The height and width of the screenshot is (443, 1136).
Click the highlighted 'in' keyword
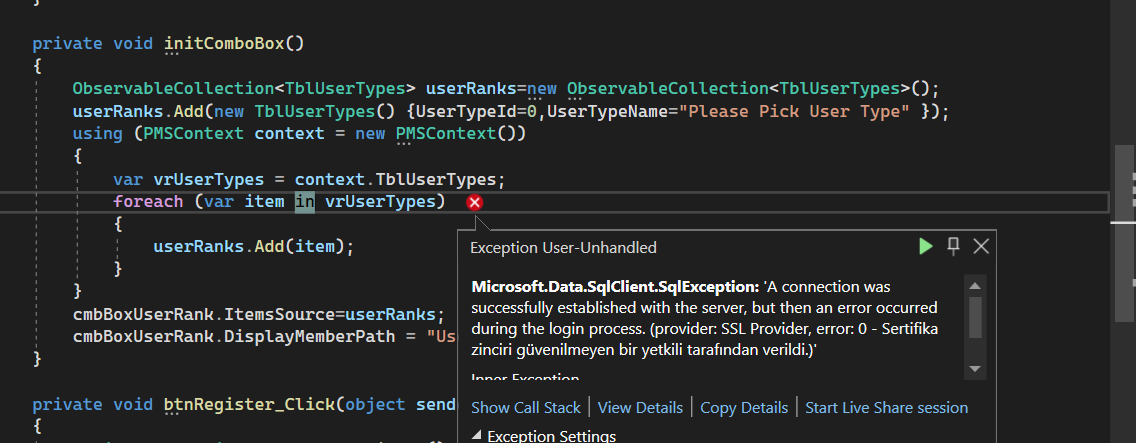click(x=304, y=201)
